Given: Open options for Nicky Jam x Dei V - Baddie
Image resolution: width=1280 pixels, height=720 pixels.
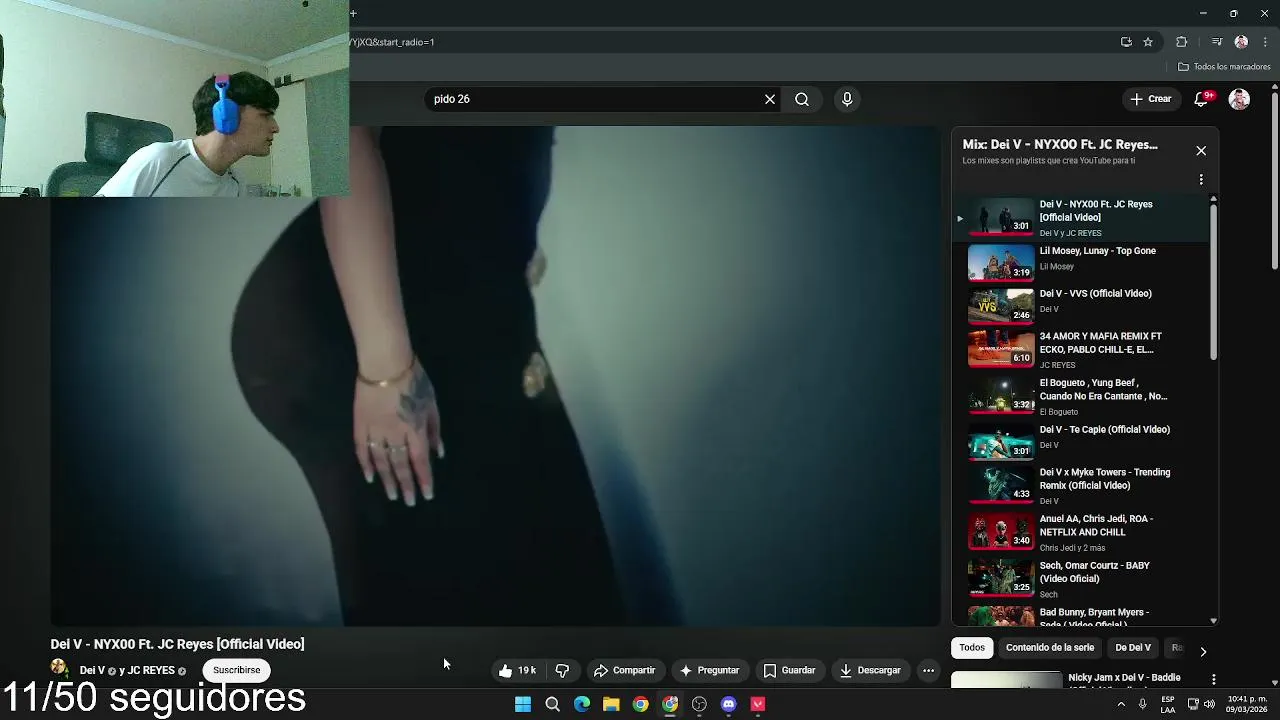Looking at the screenshot, I should tap(1214, 679).
